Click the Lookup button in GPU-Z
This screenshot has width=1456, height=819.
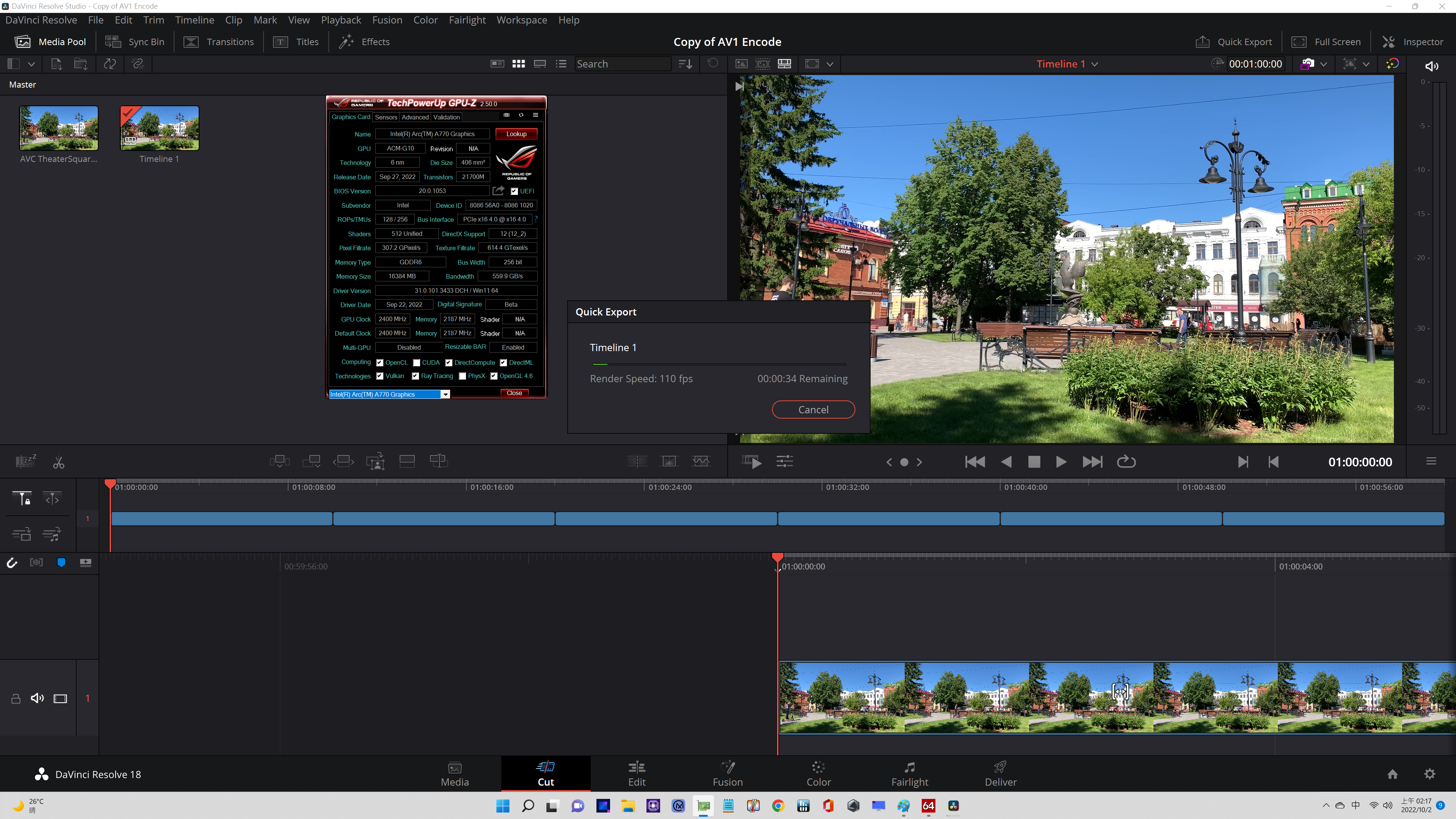tap(516, 134)
